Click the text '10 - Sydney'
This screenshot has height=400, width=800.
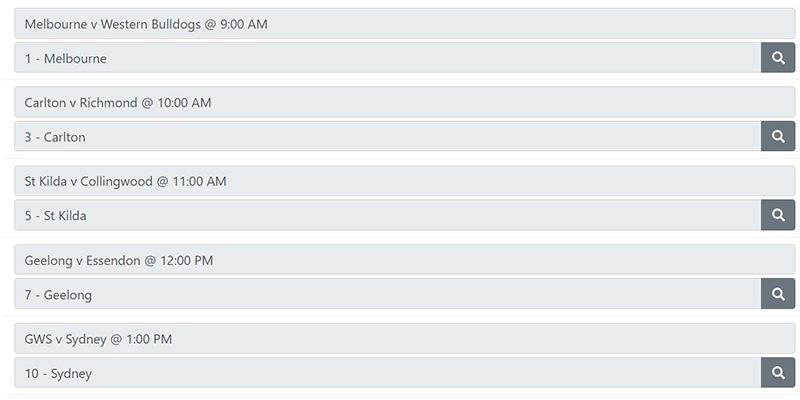tap(58, 373)
